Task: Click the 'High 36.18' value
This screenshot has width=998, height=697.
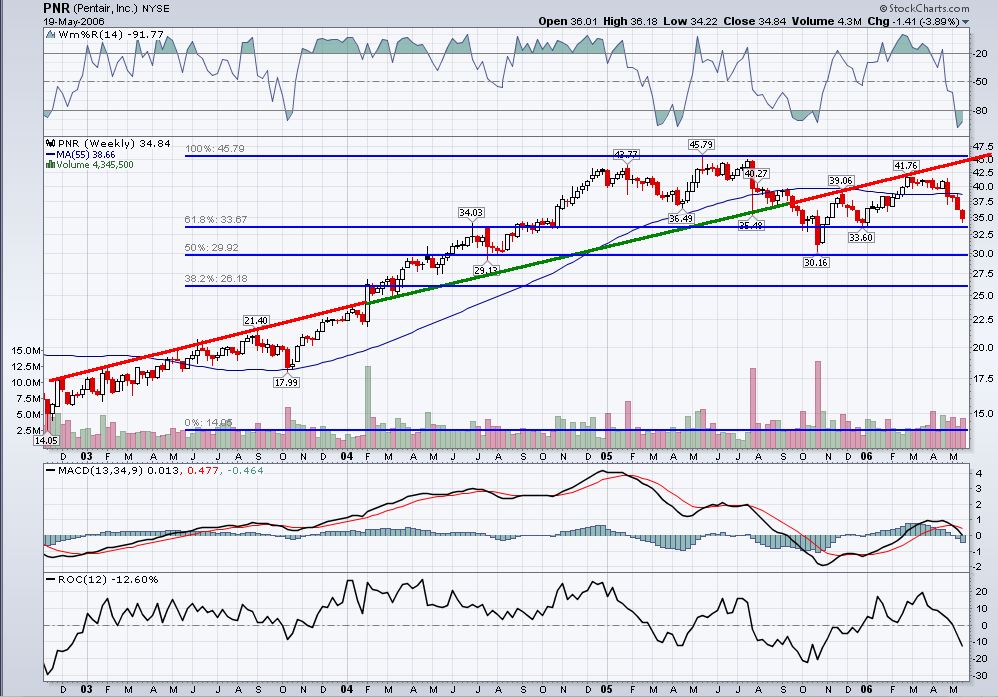Action: pyautogui.click(x=630, y=21)
